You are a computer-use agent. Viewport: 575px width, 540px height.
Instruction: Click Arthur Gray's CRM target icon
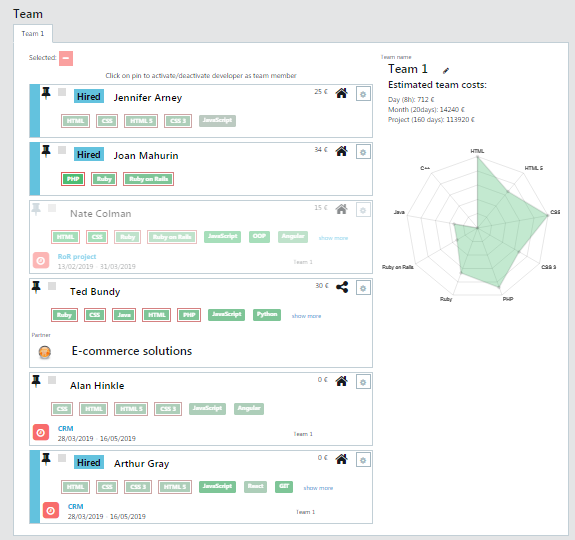coord(51,510)
